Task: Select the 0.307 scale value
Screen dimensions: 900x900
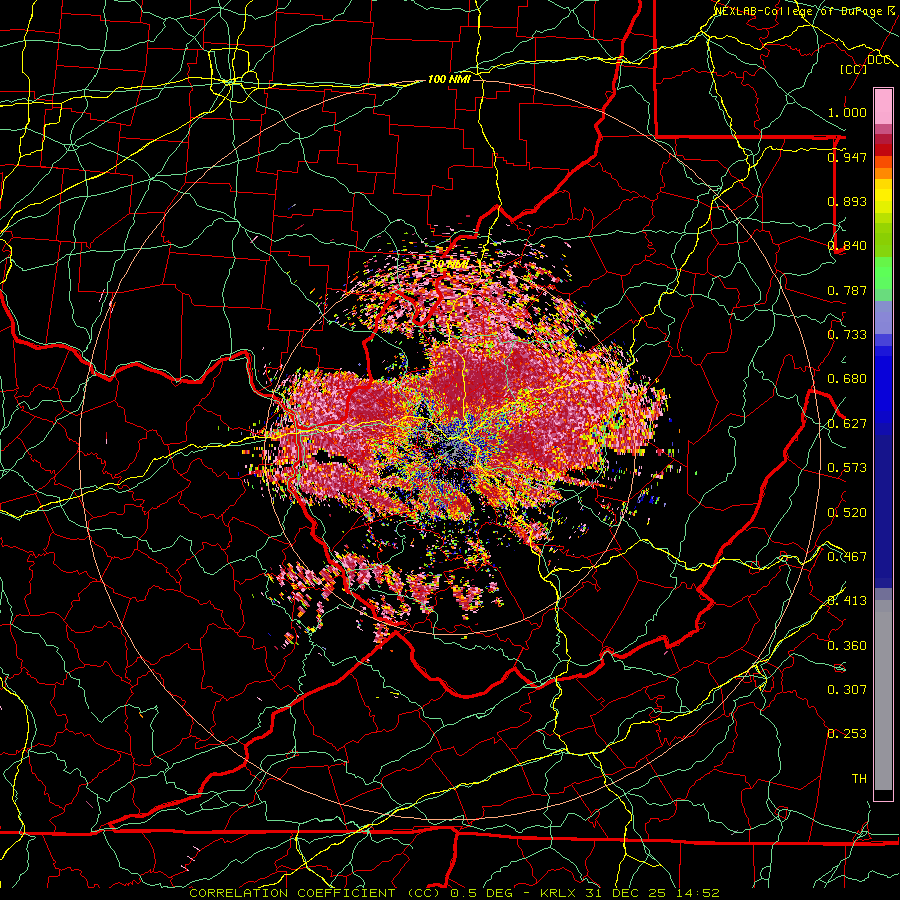Action: point(847,689)
